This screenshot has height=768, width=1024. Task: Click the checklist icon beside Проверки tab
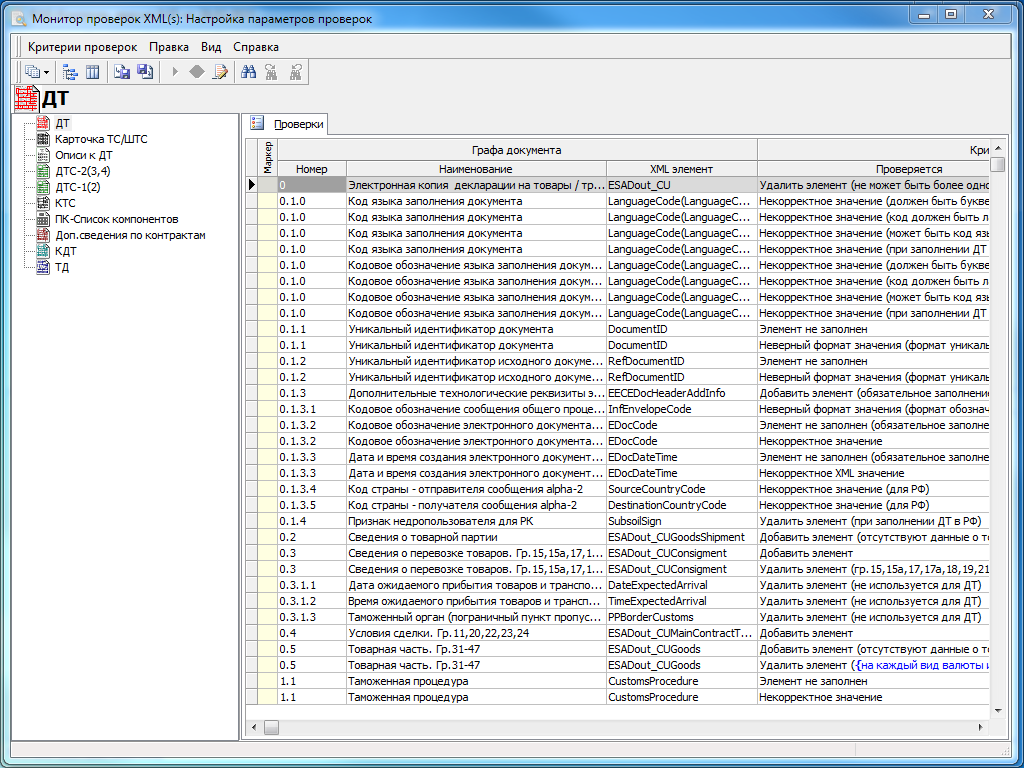coord(257,123)
